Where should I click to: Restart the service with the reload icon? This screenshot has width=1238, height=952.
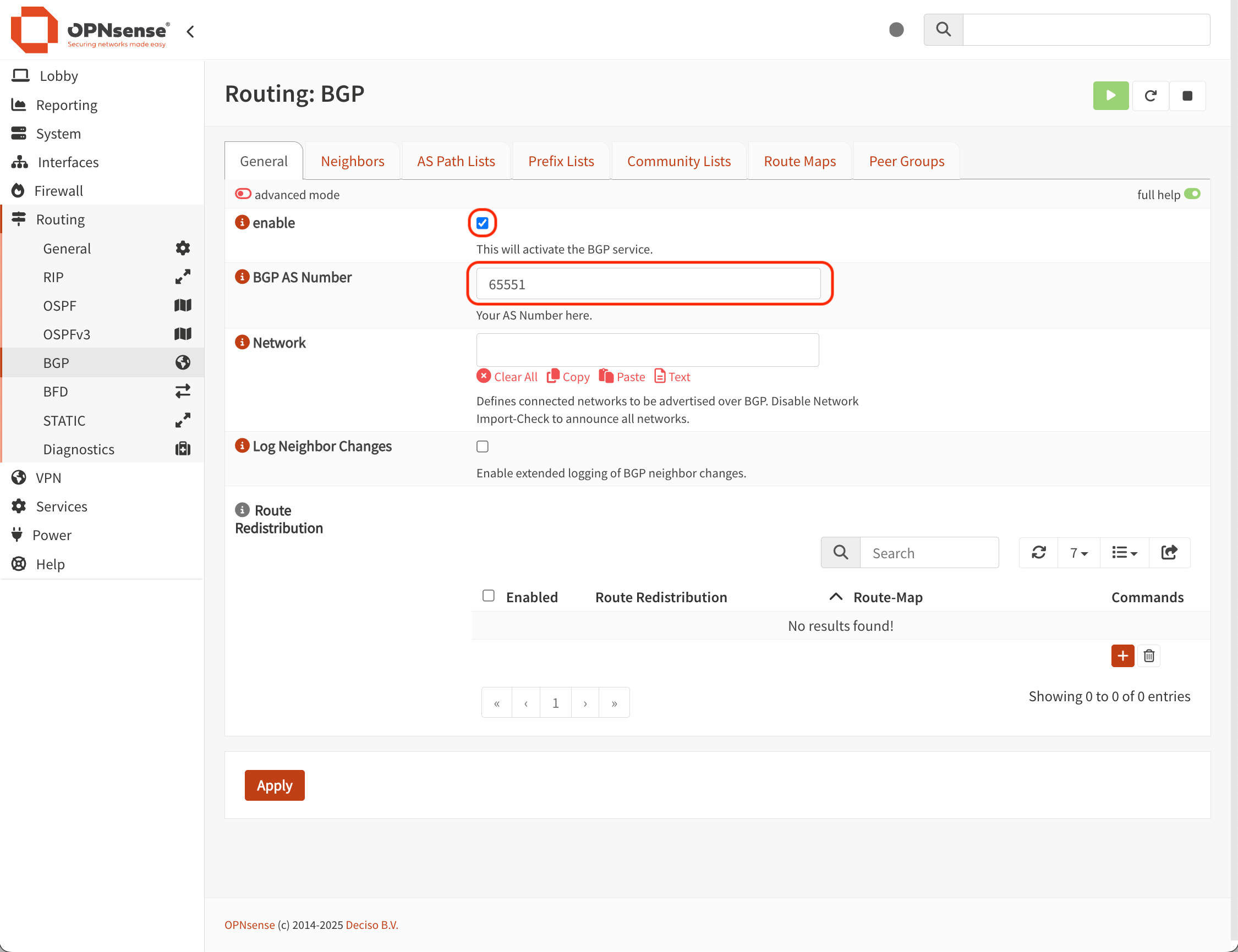point(1149,95)
